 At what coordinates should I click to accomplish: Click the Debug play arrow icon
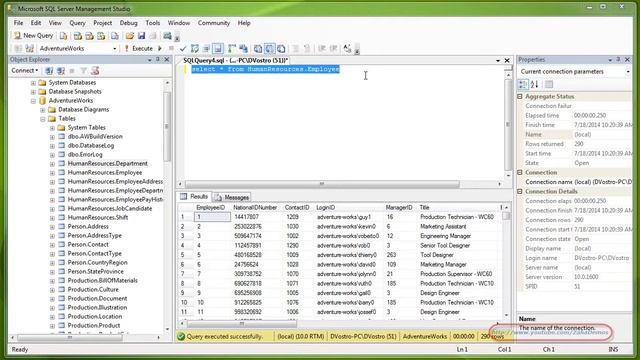point(160,49)
